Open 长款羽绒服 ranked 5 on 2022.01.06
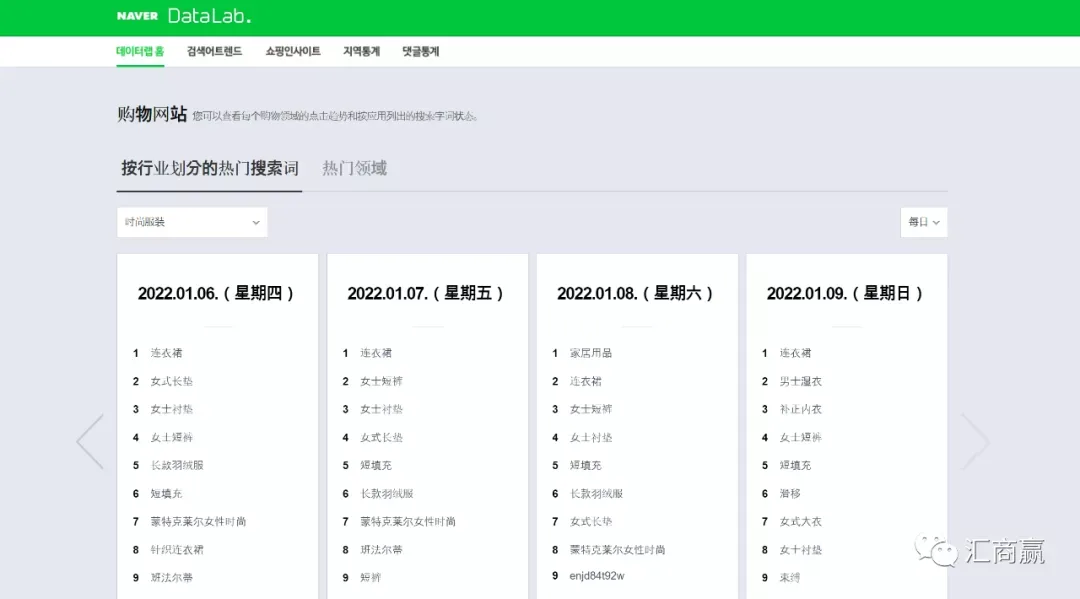The width and height of the screenshot is (1080, 599). click(x=177, y=465)
